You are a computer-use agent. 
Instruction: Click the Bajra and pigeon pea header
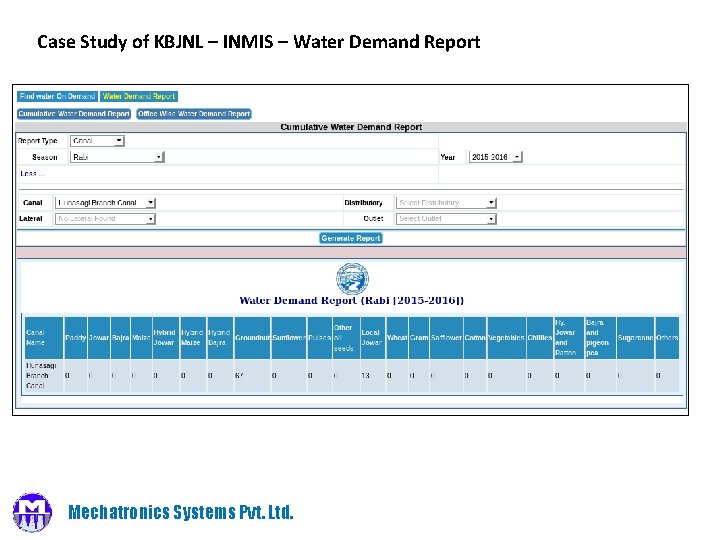click(600, 338)
